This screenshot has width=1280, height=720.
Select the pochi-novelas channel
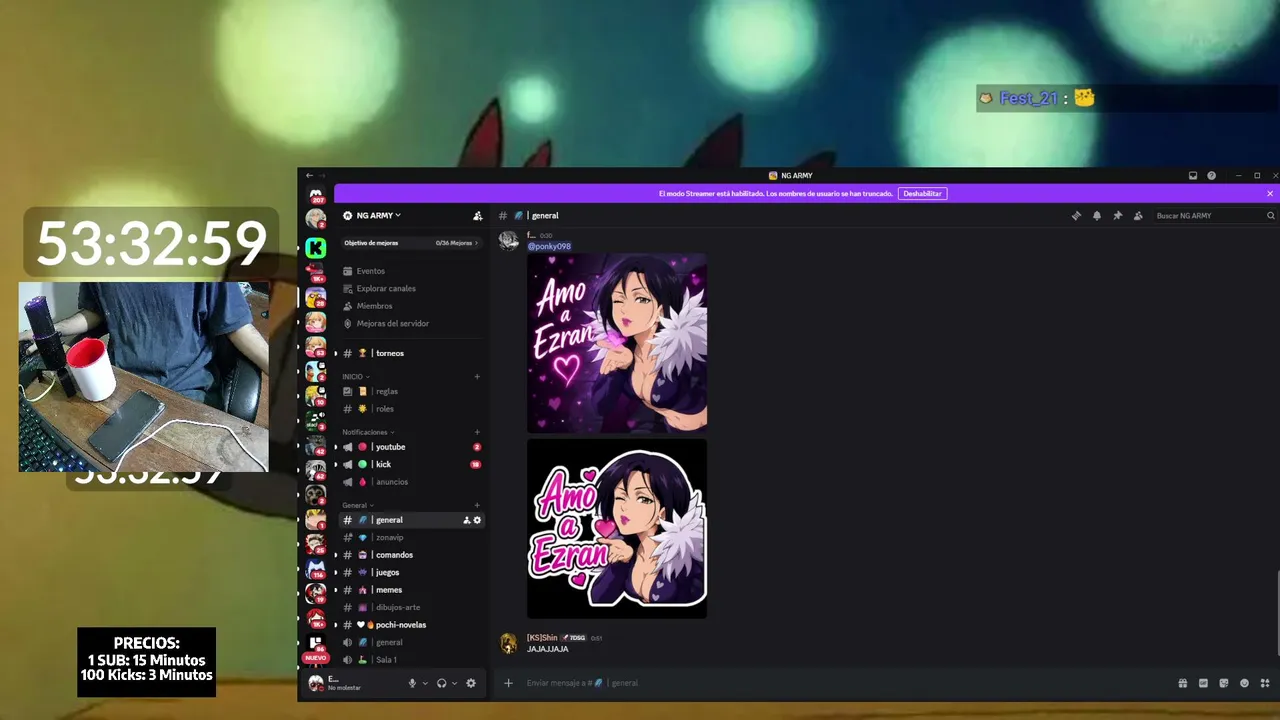click(412, 625)
